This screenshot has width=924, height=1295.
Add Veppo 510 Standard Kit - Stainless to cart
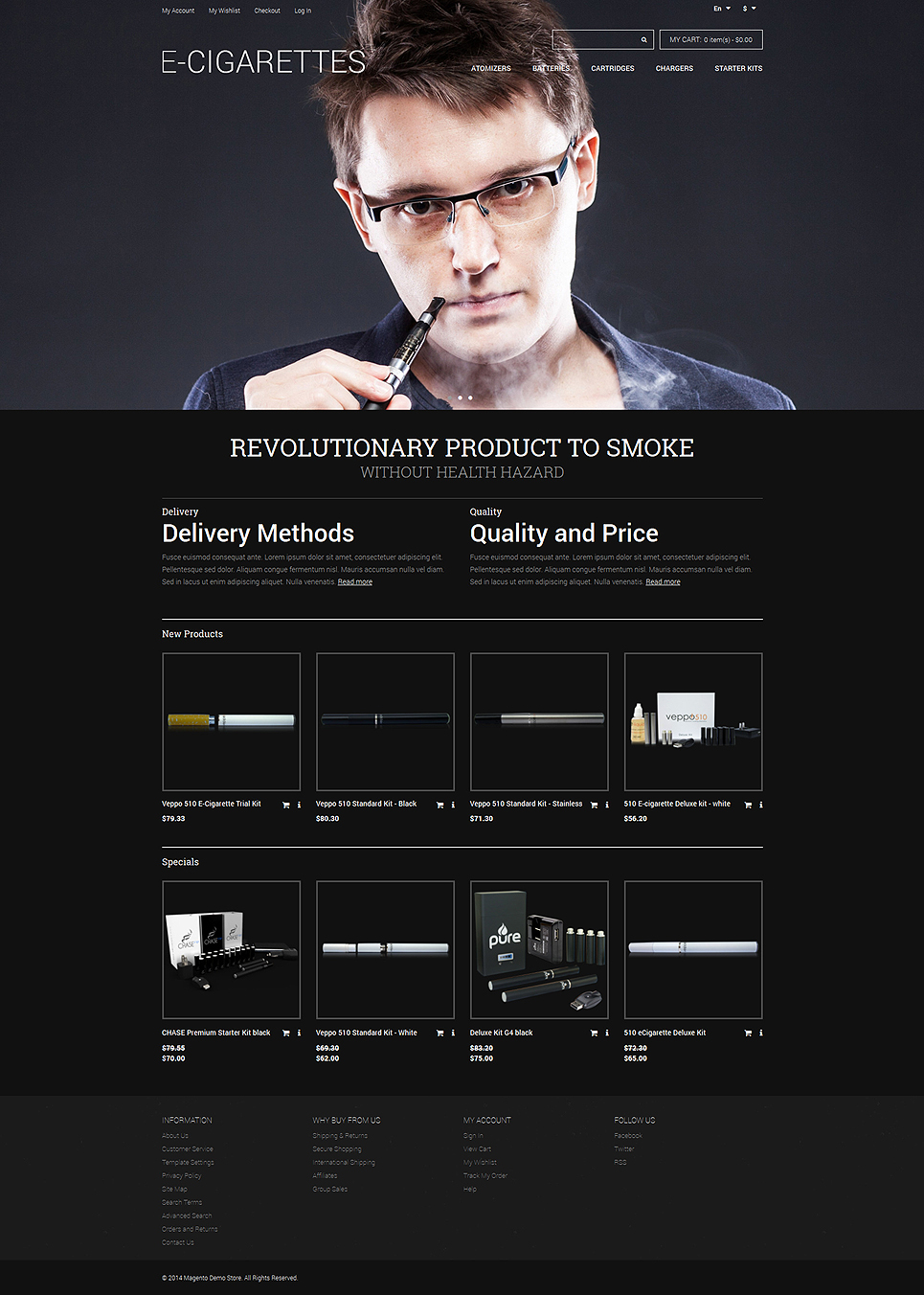click(594, 805)
